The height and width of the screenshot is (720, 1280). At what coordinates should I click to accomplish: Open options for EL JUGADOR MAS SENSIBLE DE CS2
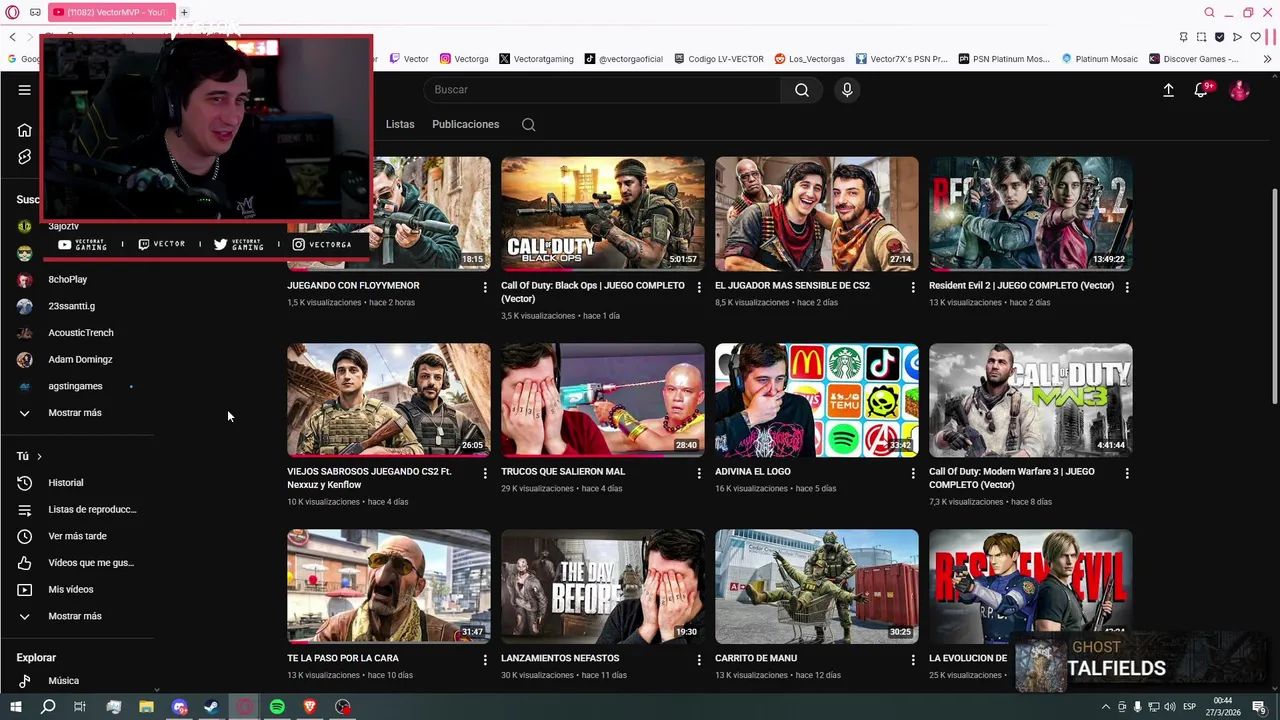pos(912,287)
